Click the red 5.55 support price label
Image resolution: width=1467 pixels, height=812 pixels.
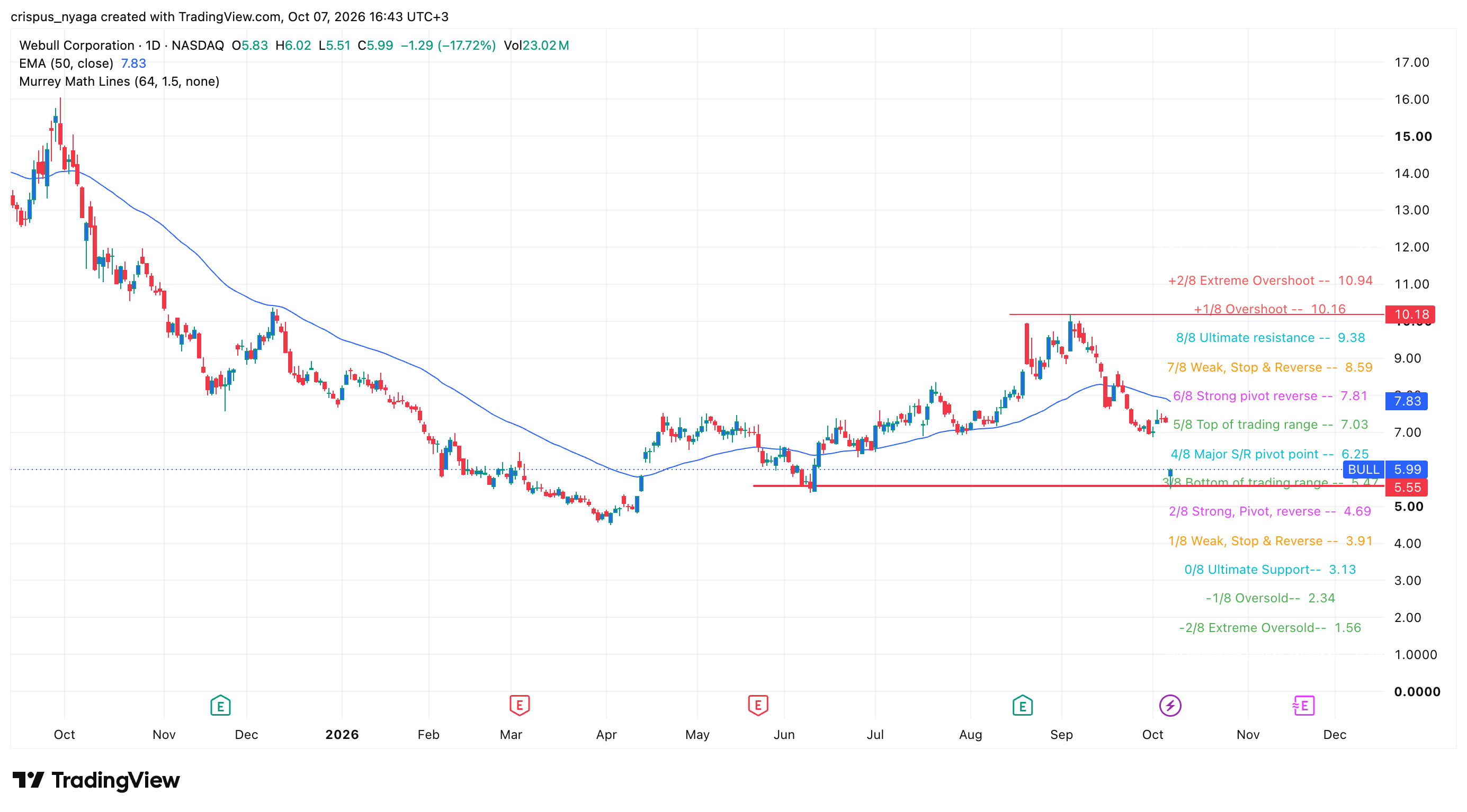pos(1407,487)
